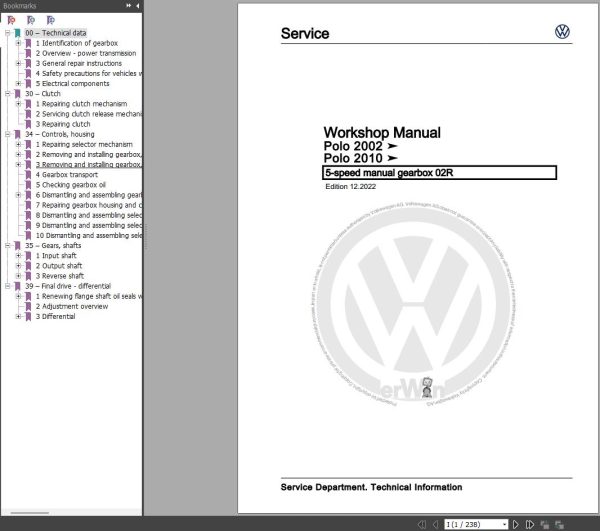Go to previous page with left arrow

point(435,524)
